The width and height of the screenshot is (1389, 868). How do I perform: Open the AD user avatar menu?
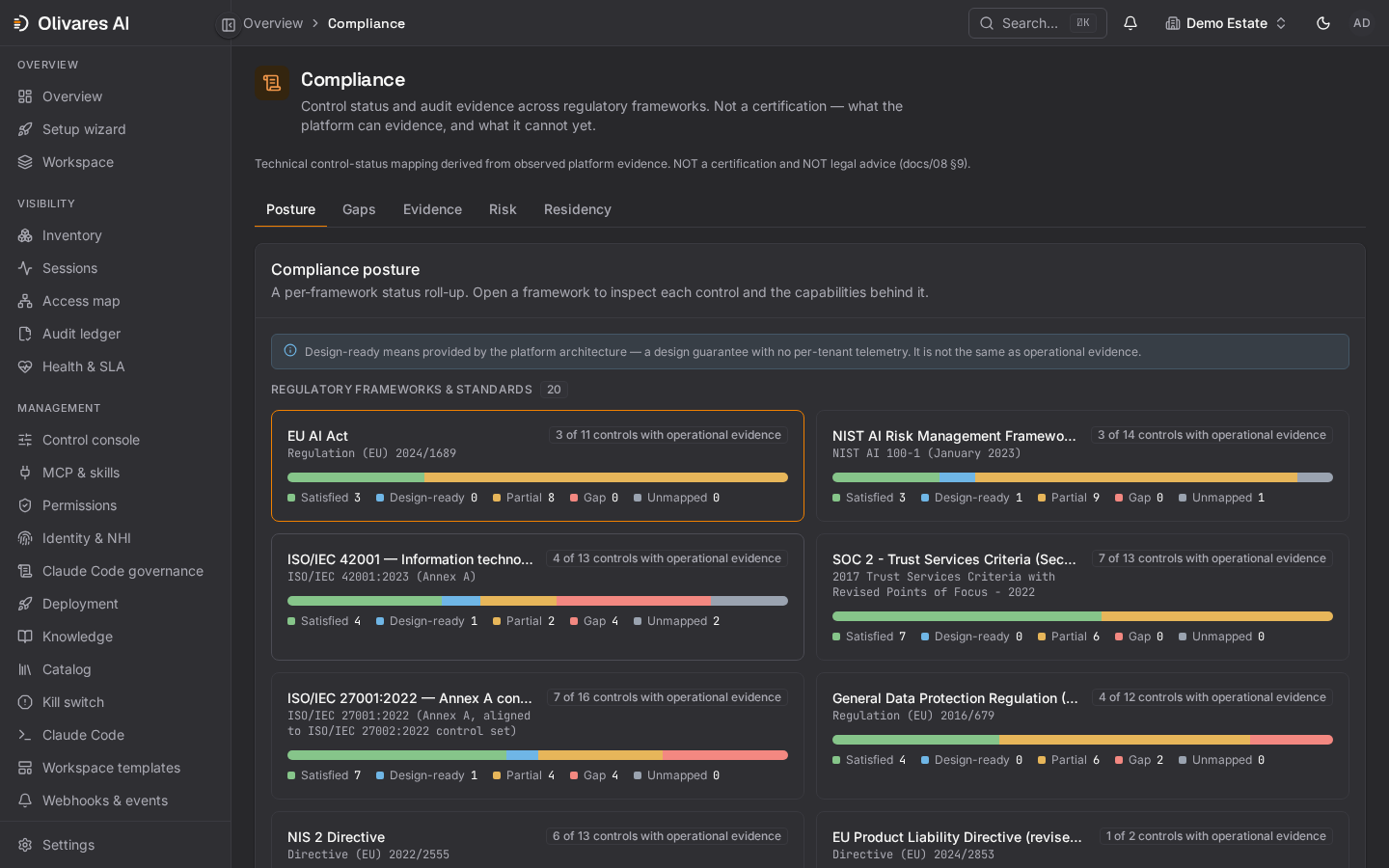[x=1362, y=23]
